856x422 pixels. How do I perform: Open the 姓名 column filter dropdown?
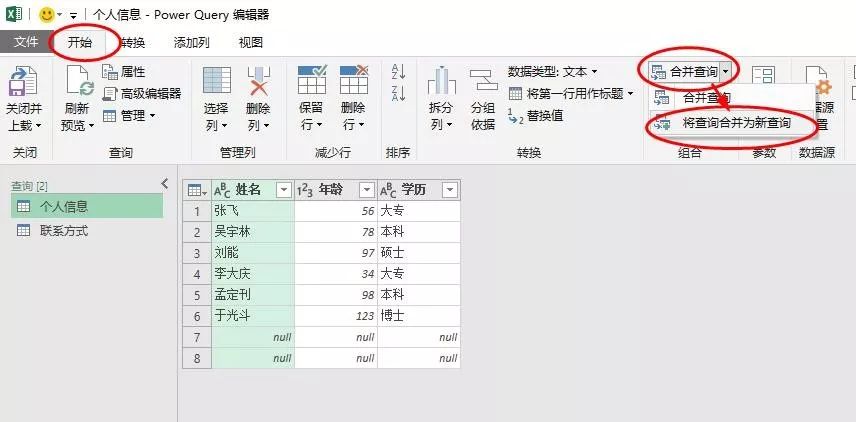pyautogui.click(x=284, y=190)
